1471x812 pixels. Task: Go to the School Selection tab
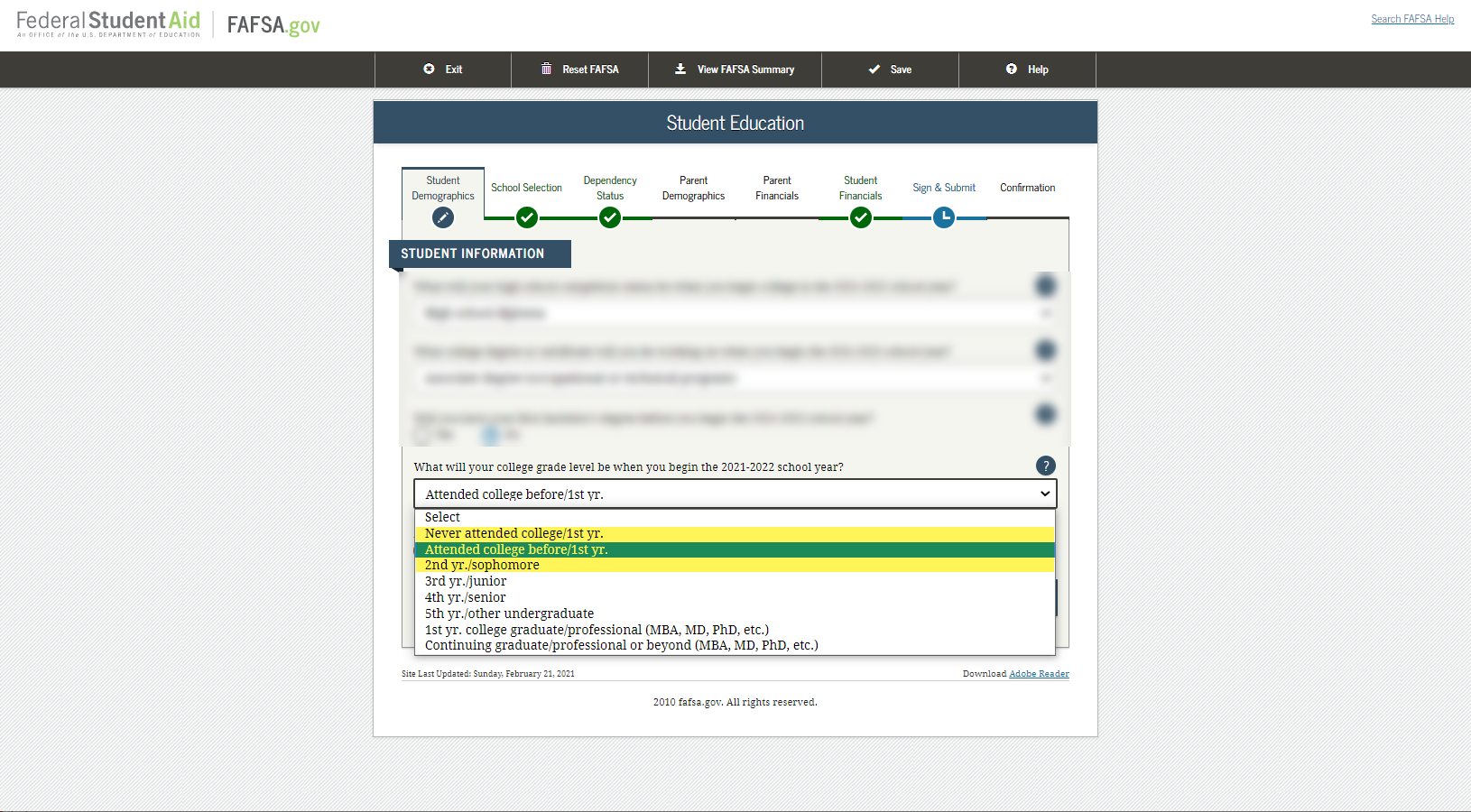(x=526, y=188)
